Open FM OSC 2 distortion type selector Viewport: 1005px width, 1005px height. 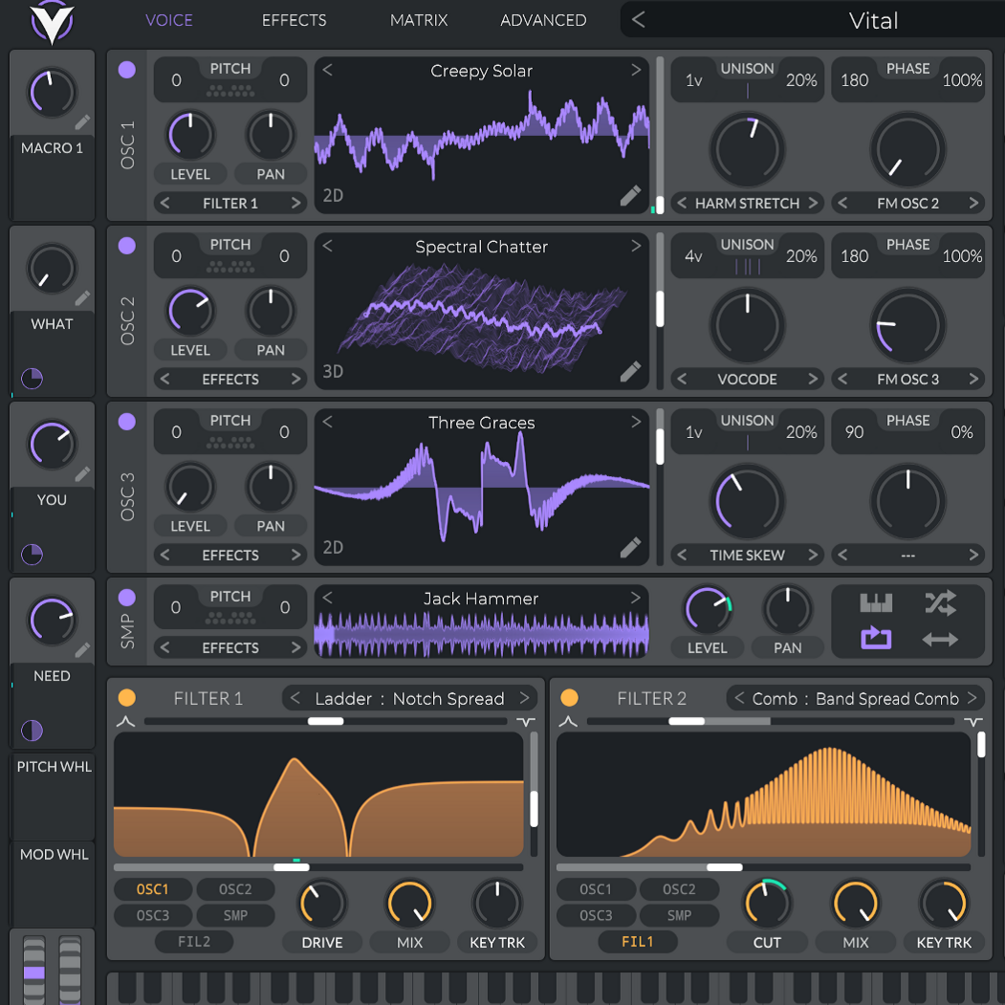click(x=908, y=203)
